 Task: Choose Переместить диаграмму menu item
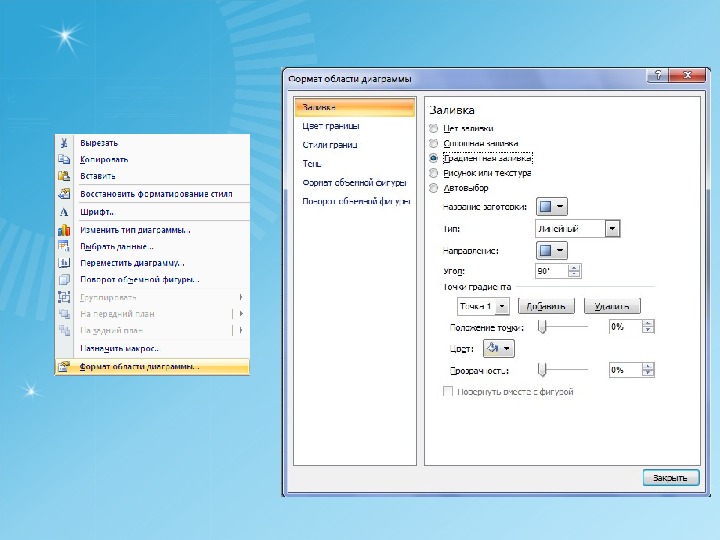coord(152,263)
